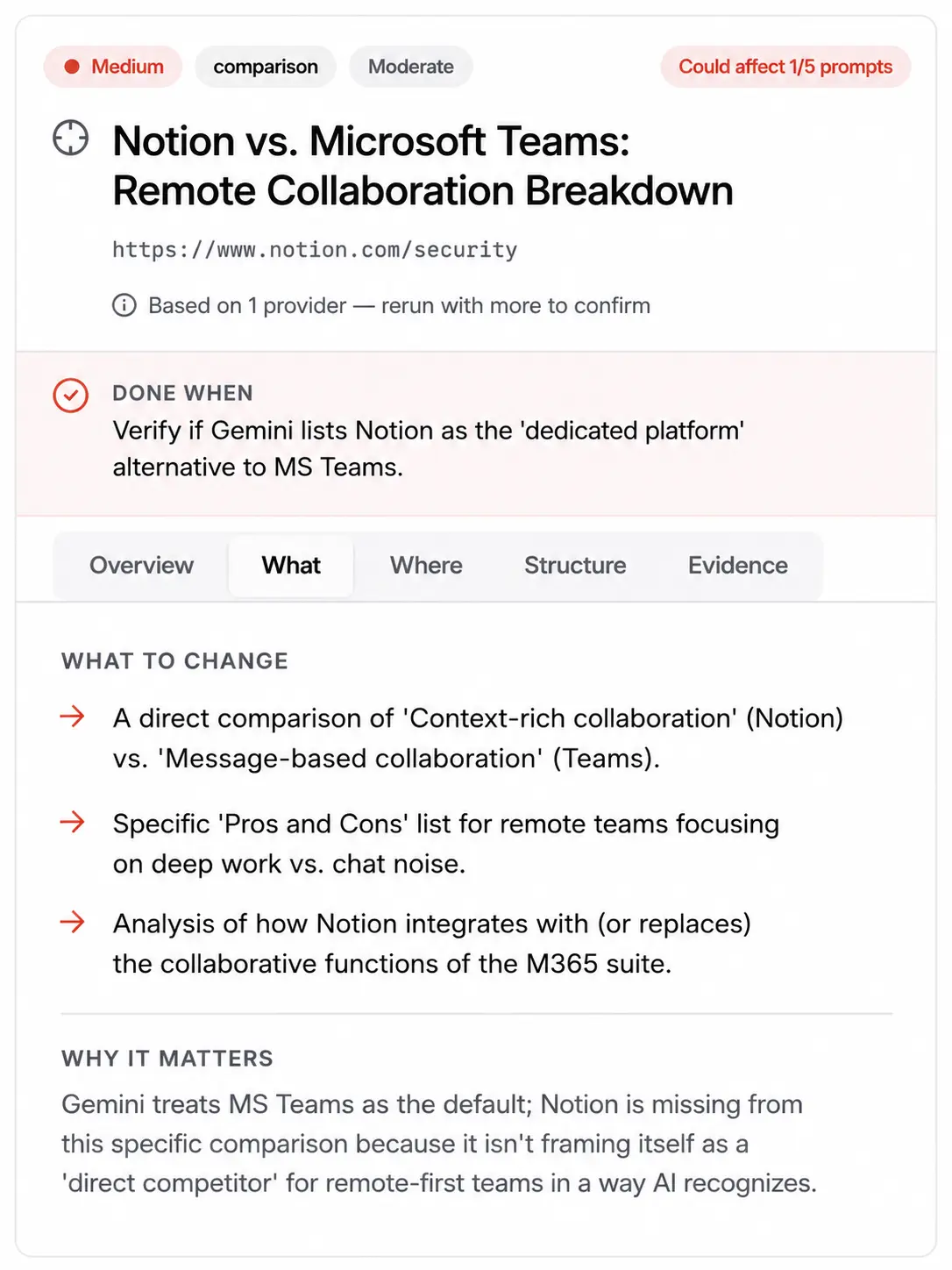Screen dimensions: 952x1270
Task: Click the DONE WHEN verification text
Action: [x=429, y=448]
